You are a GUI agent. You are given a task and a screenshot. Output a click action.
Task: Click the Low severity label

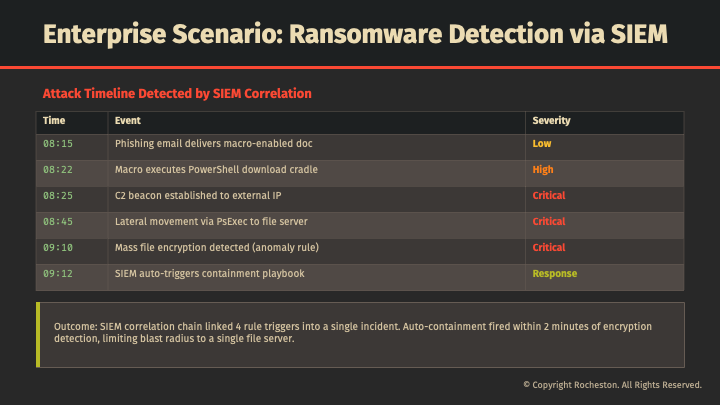point(542,144)
